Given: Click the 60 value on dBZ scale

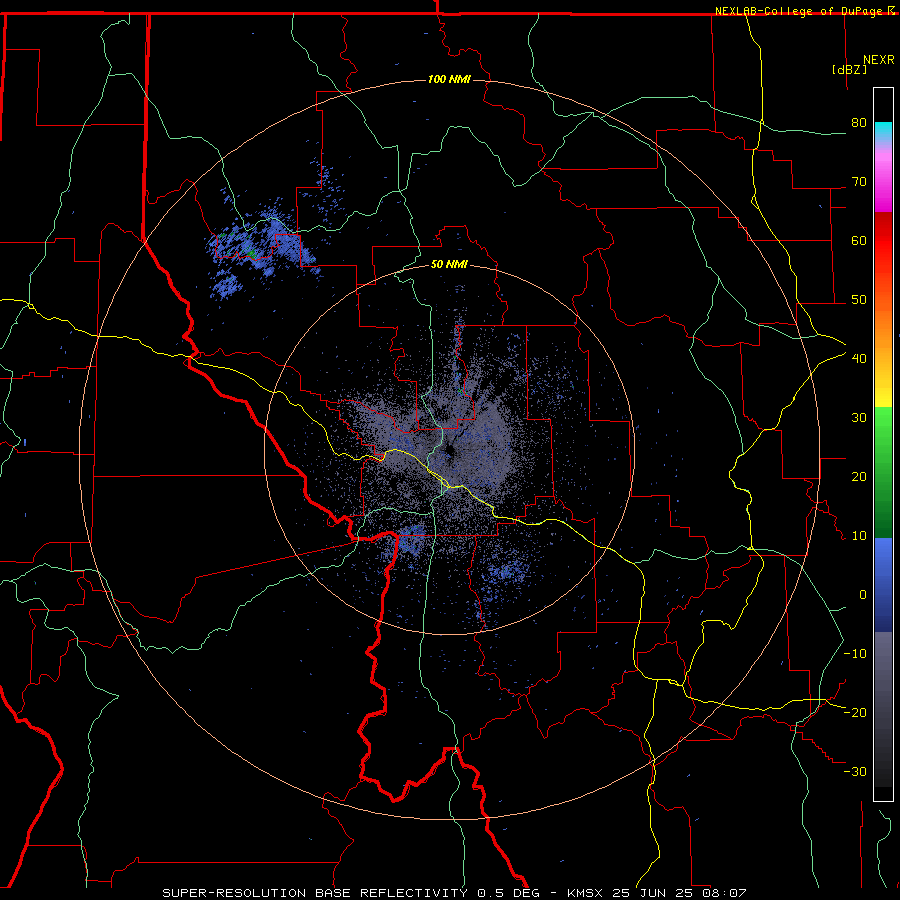Looking at the screenshot, I should click(x=859, y=240).
